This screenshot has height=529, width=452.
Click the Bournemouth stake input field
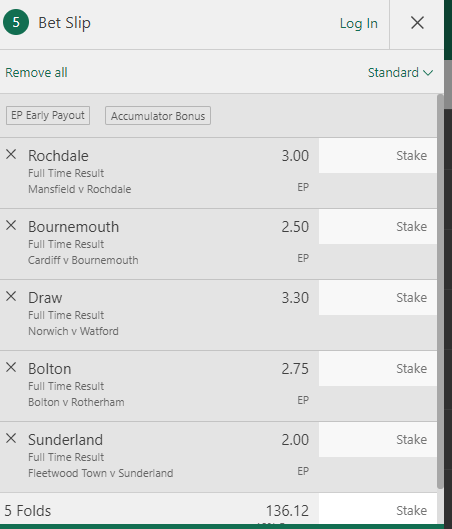[378, 226]
